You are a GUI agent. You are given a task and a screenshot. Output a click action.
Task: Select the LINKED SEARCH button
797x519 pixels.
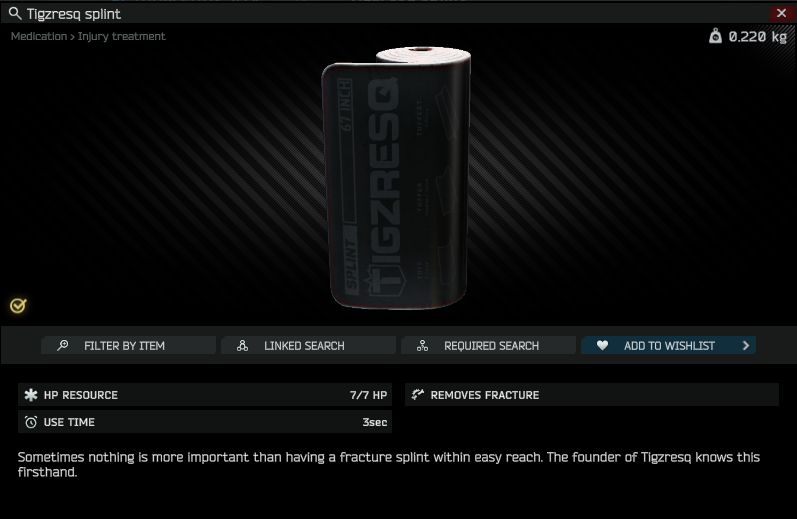(x=308, y=346)
